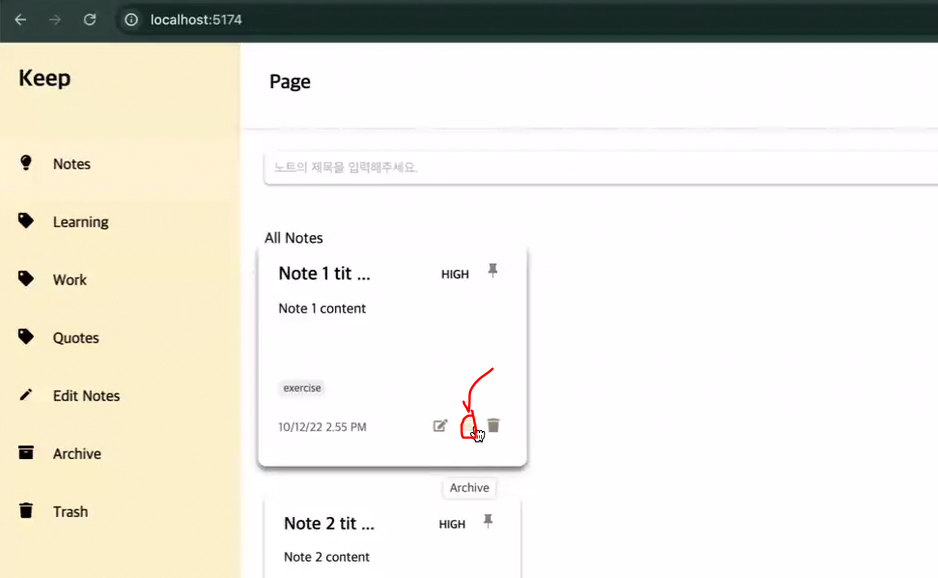938x578 pixels.
Task: Click the All Notes heading
Action: click(294, 238)
